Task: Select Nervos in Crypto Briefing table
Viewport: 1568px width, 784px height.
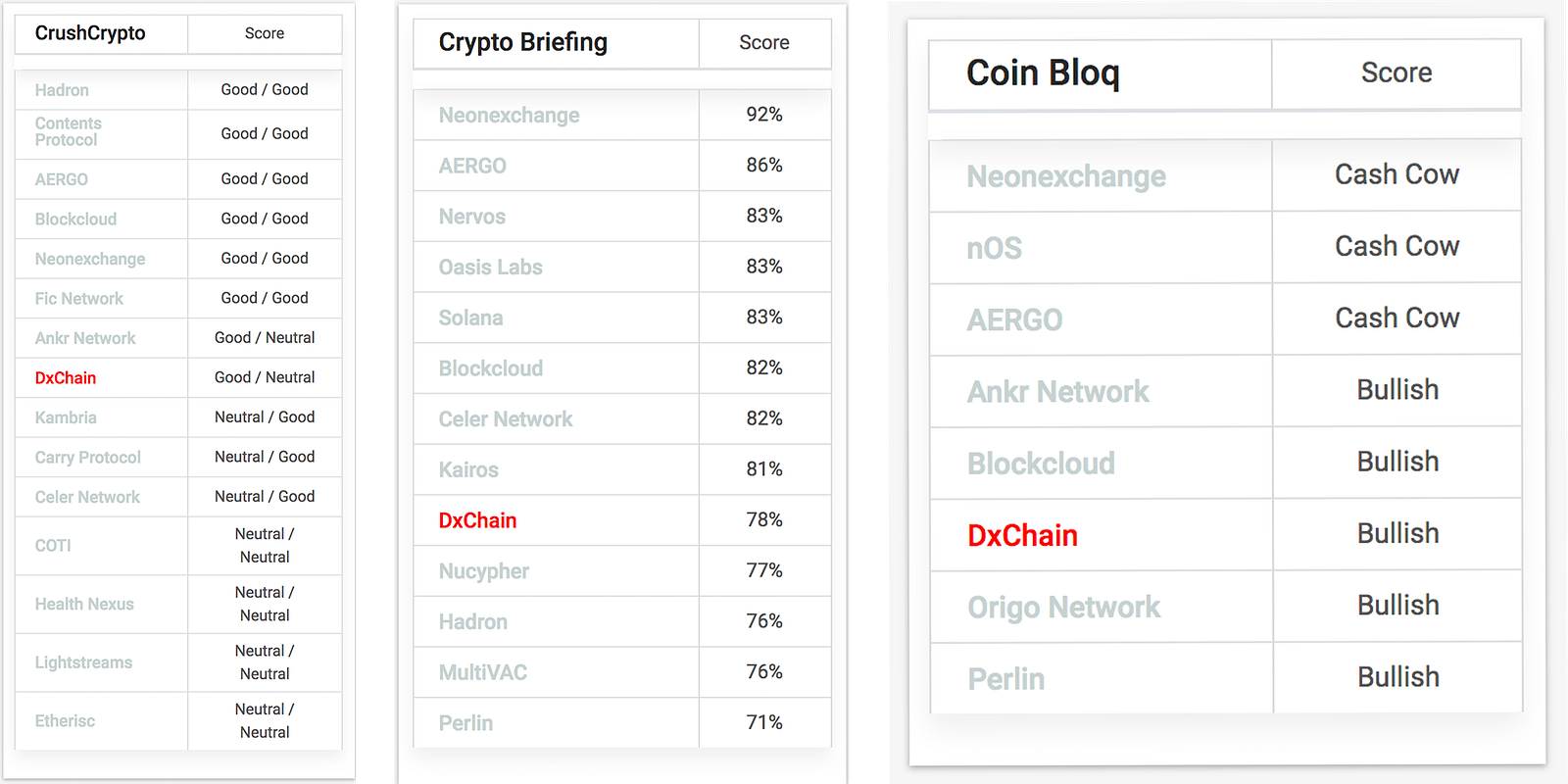Action: pyautogui.click(x=472, y=217)
